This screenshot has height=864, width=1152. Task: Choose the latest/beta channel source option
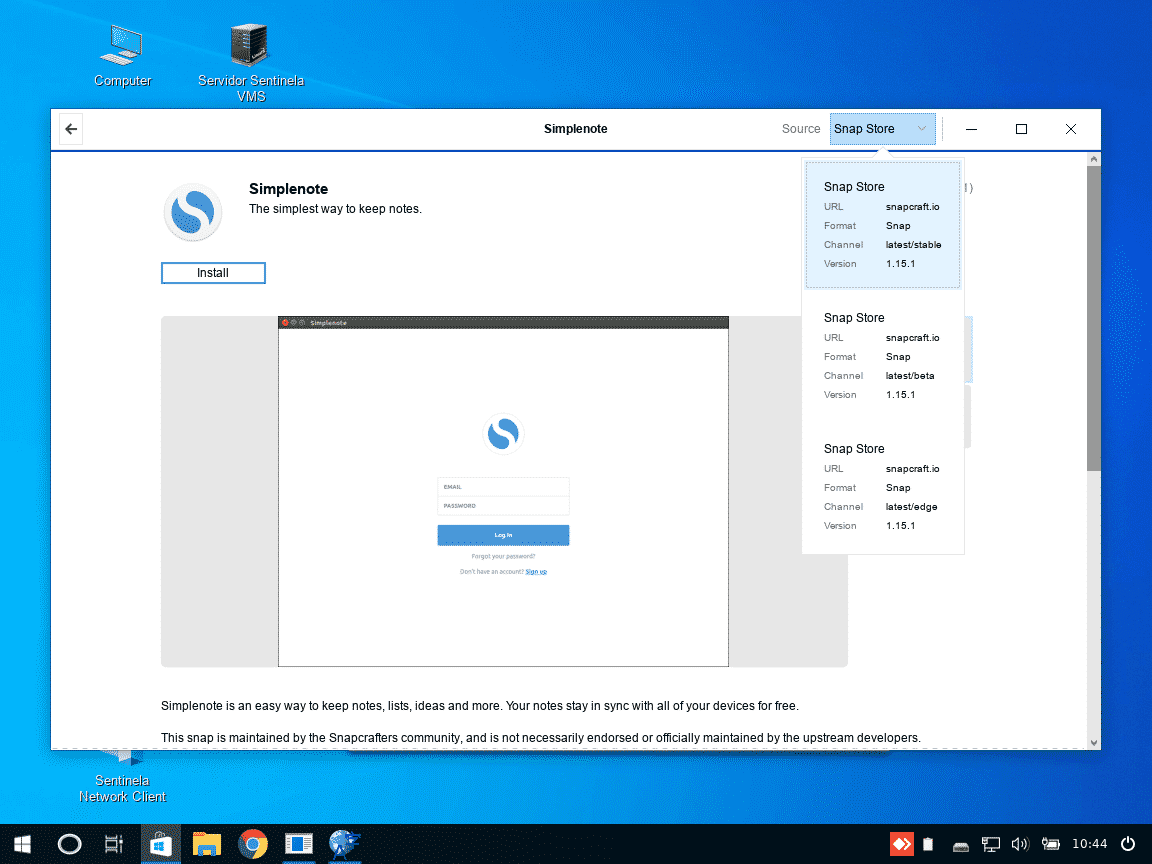click(x=882, y=356)
